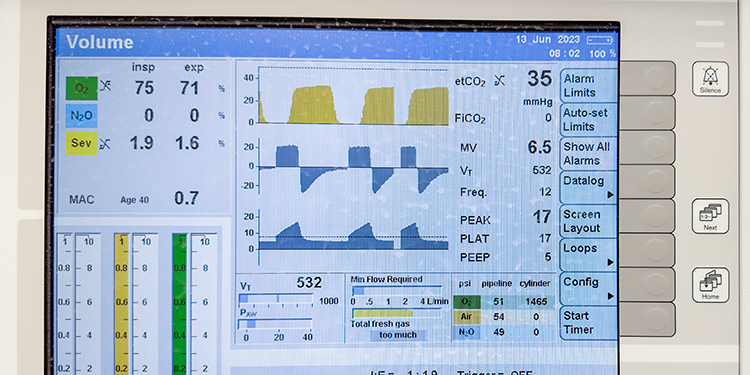Select the blue N2O gas label
The width and height of the screenshot is (750, 375).
tap(81, 115)
